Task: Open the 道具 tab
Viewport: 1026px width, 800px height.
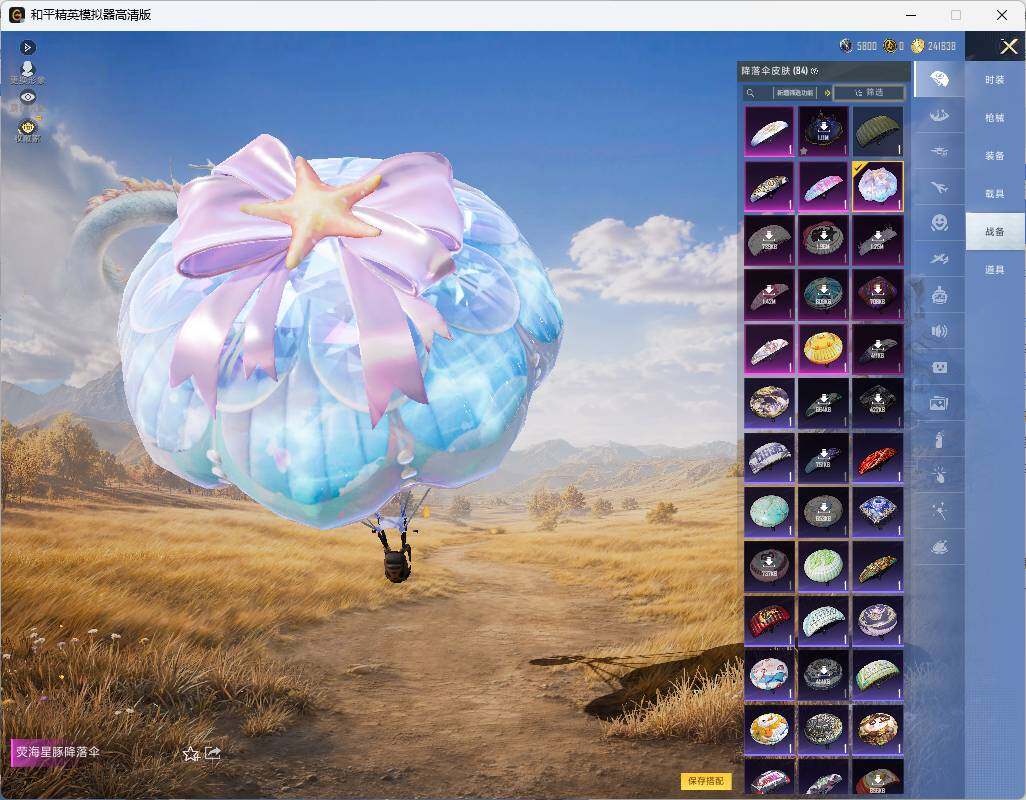Action: point(995,270)
